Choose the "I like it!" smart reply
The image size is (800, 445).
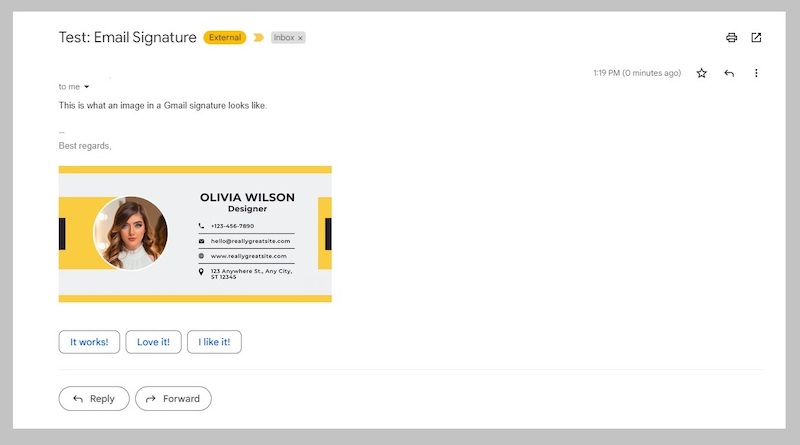[214, 342]
